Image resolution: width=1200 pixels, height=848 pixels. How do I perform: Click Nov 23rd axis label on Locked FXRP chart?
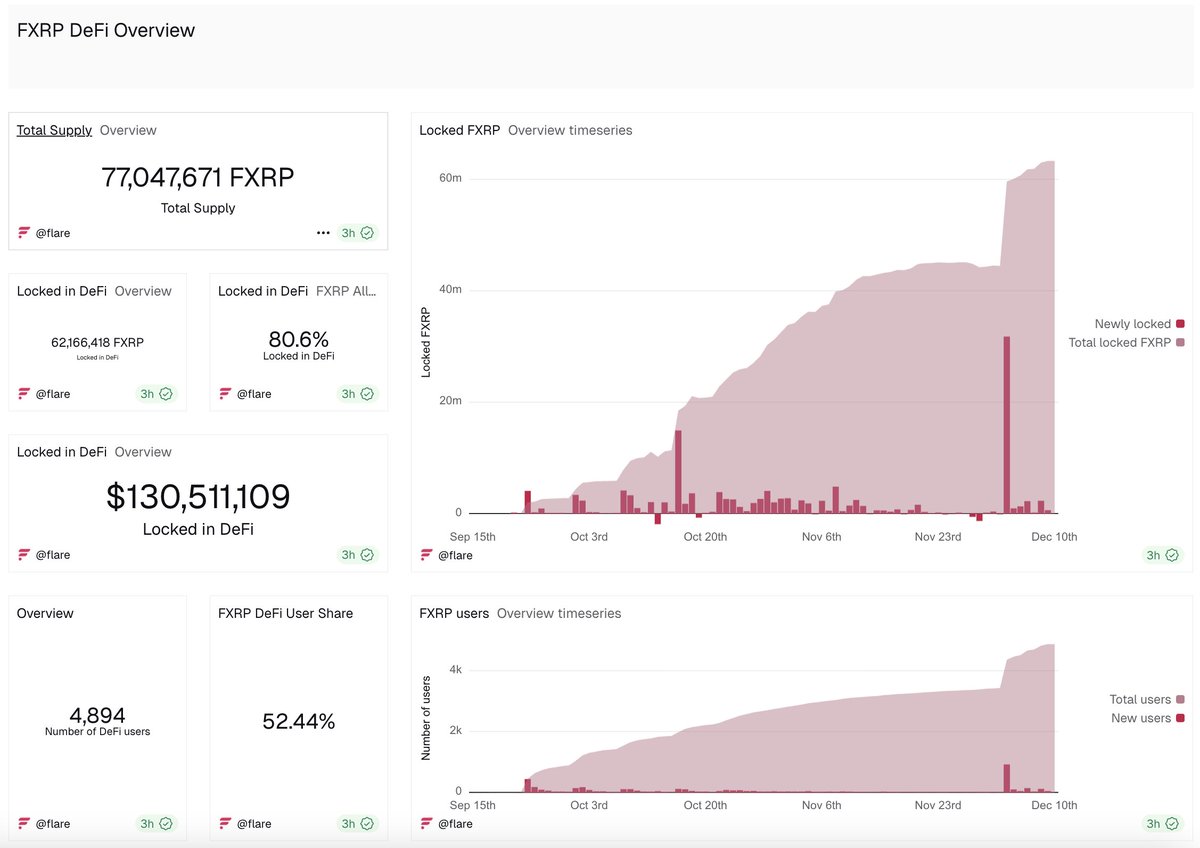(x=938, y=537)
